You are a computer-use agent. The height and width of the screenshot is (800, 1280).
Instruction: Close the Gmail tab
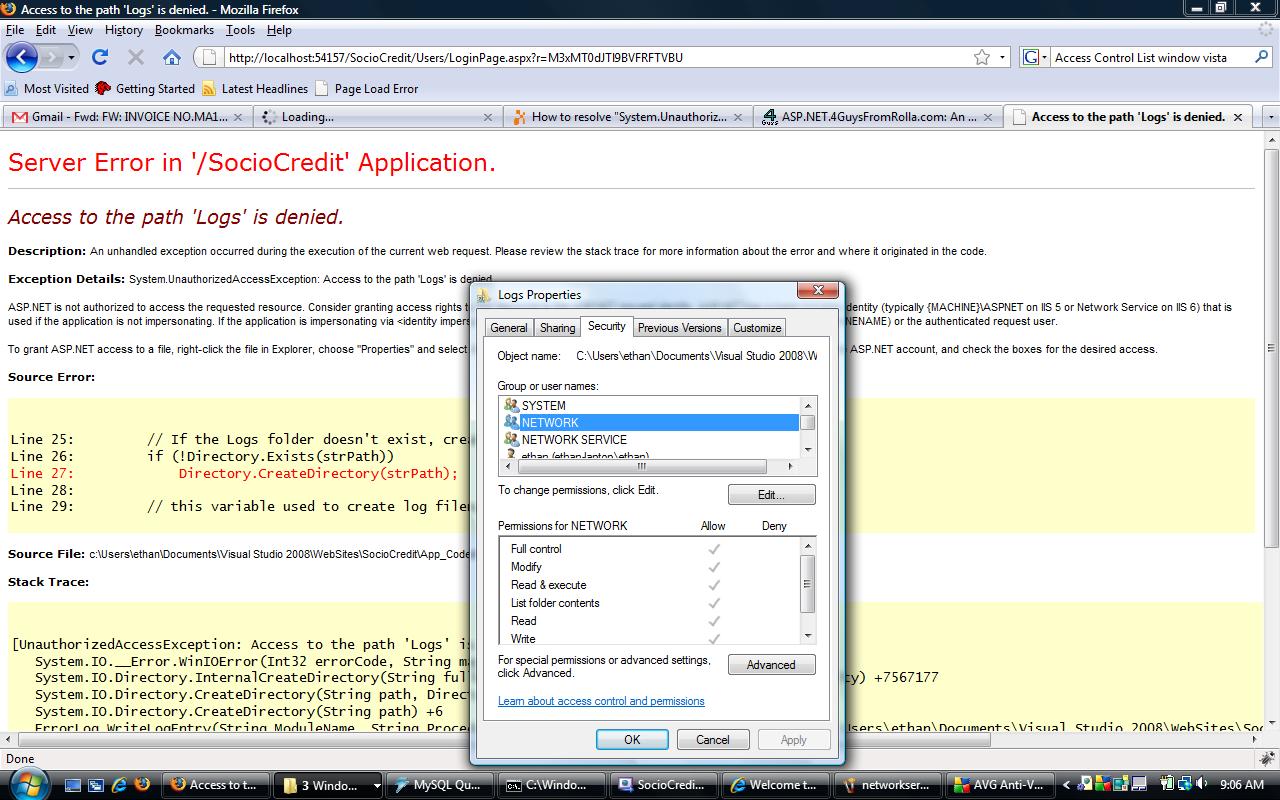click(x=238, y=117)
